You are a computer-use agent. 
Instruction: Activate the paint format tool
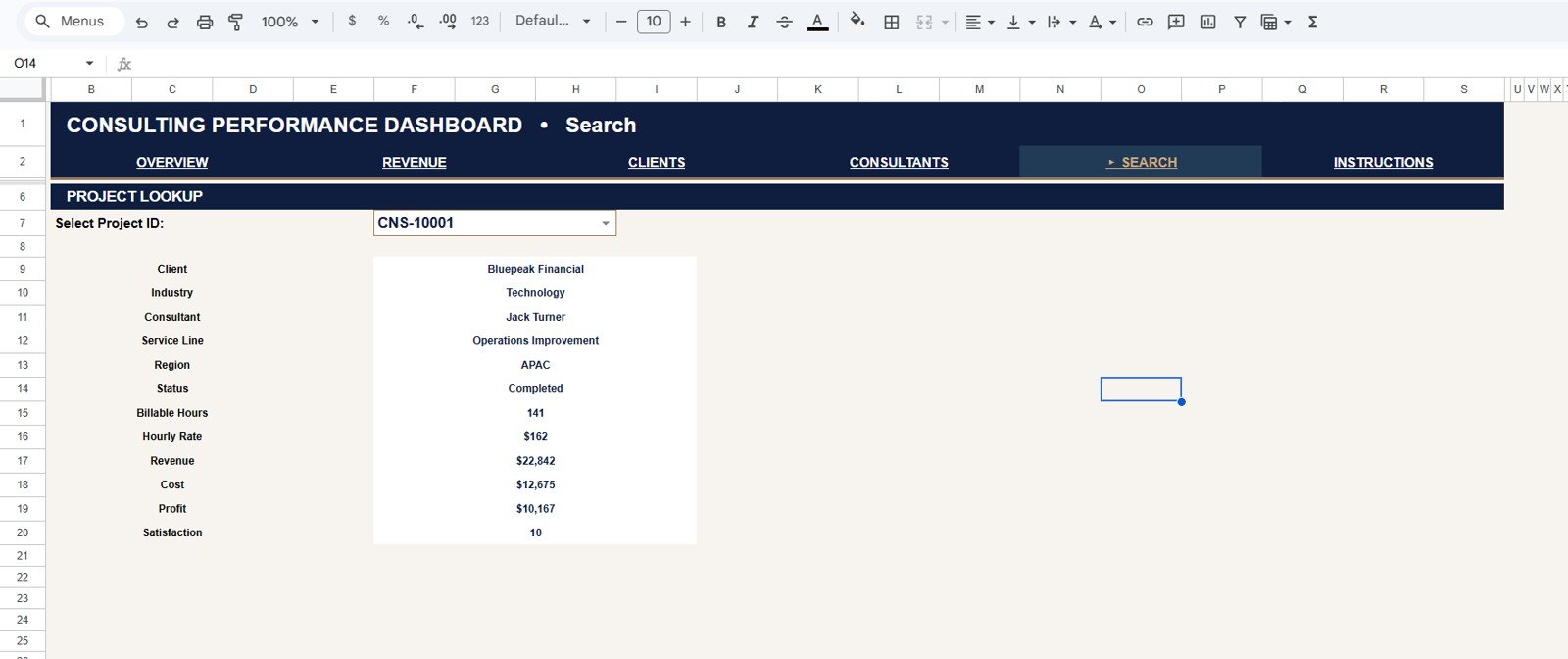pos(235,22)
